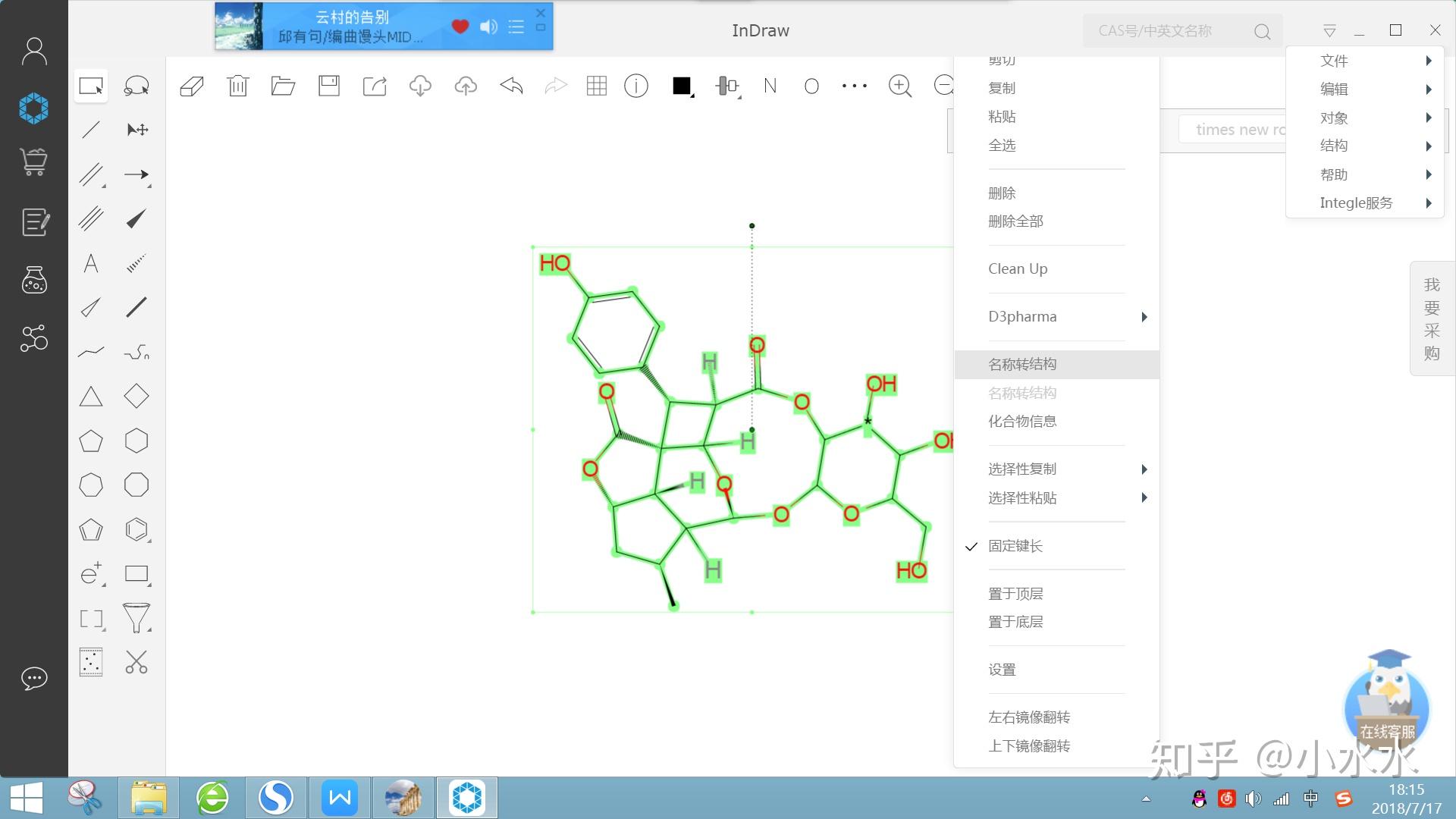Select the Eraser tool in the toolbar
Image resolution: width=1456 pixels, height=819 pixels.
click(x=192, y=86)
